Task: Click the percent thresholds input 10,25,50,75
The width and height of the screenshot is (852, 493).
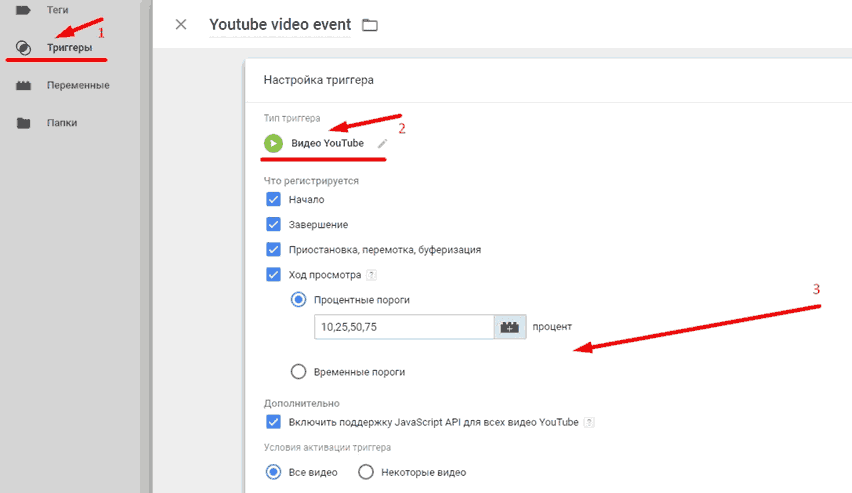Action: click(404, 327)
